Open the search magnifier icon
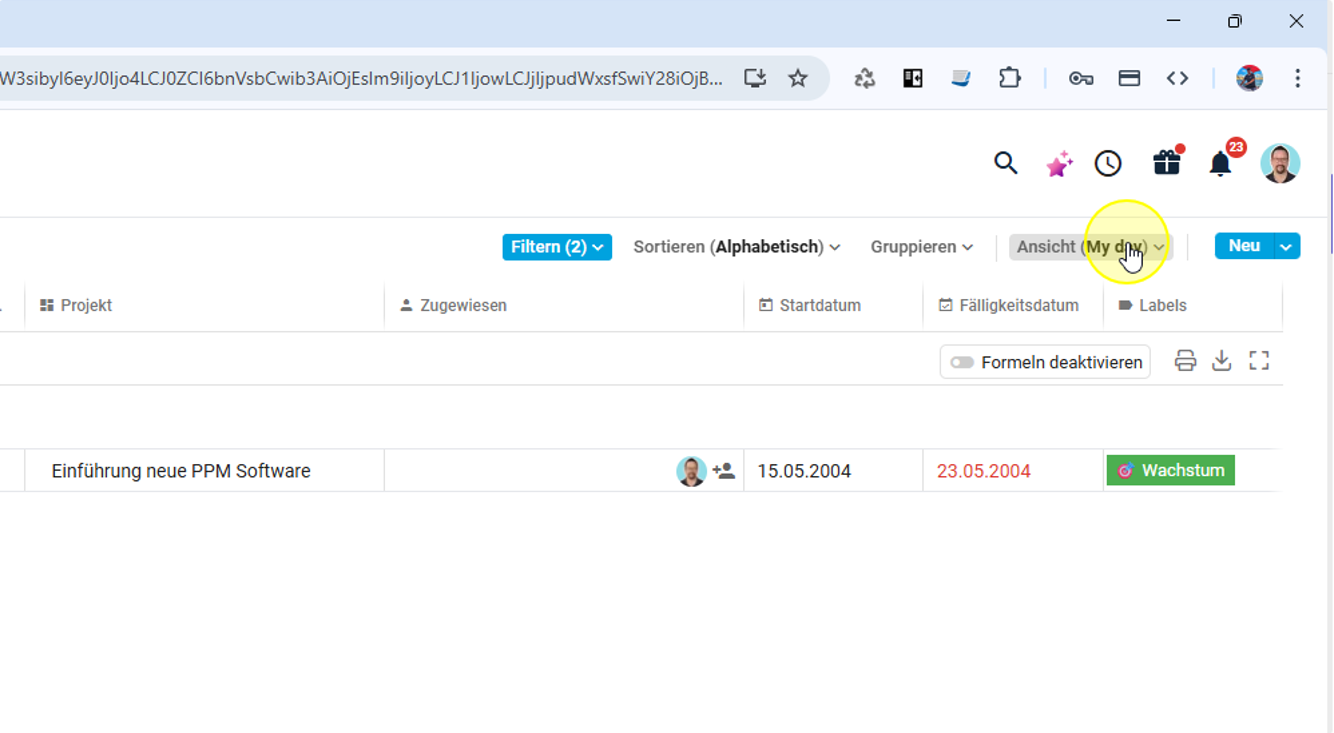 point(1005,163)
